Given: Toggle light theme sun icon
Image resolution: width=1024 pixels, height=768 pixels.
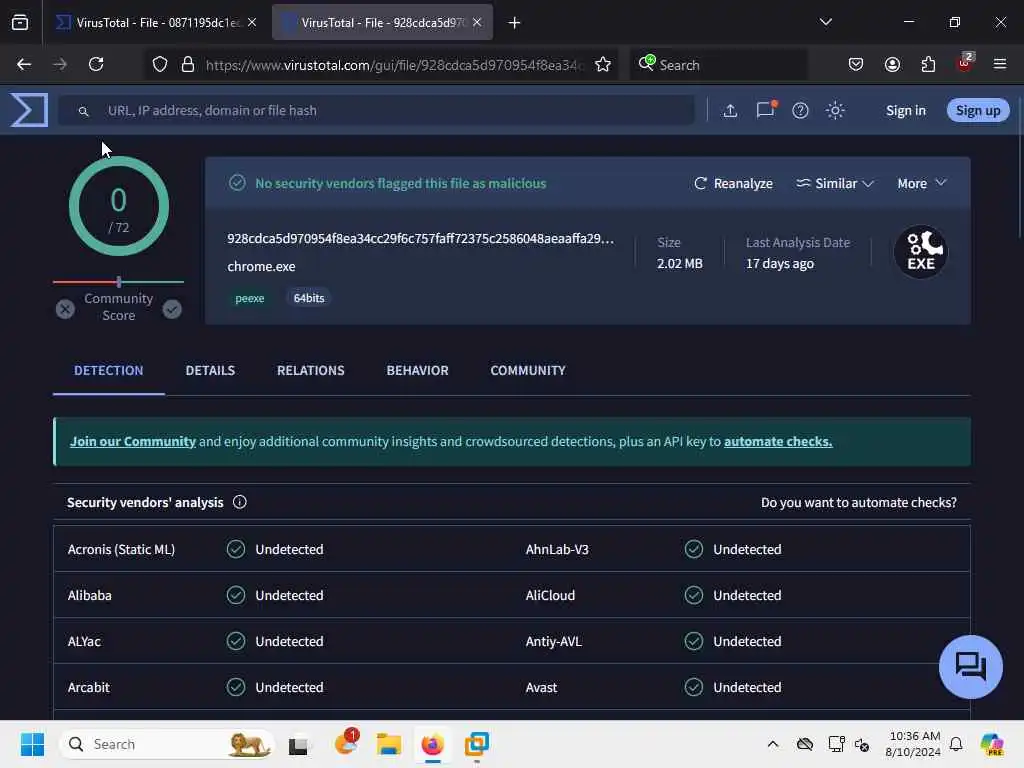Looking at the screenshot, I should coord(835,110).
